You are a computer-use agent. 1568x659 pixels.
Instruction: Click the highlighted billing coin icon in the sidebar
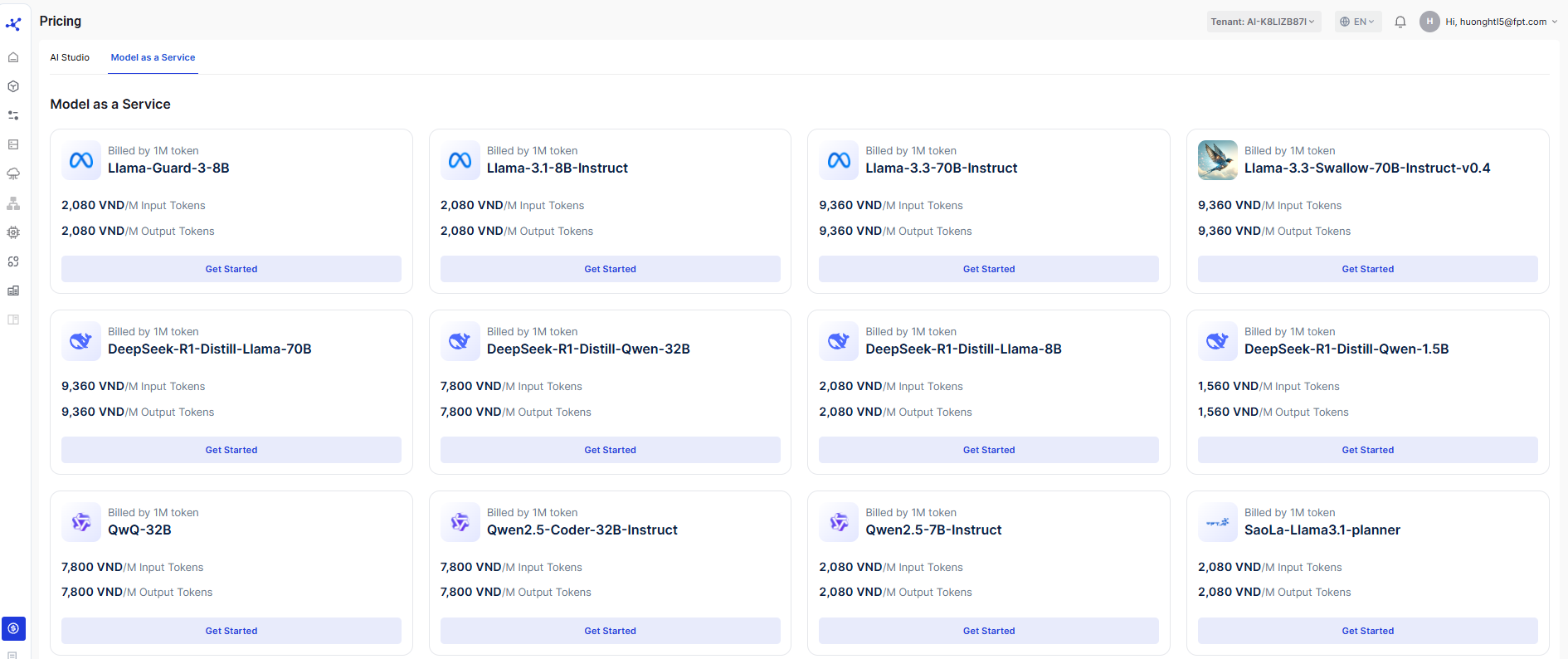point(13,628)
